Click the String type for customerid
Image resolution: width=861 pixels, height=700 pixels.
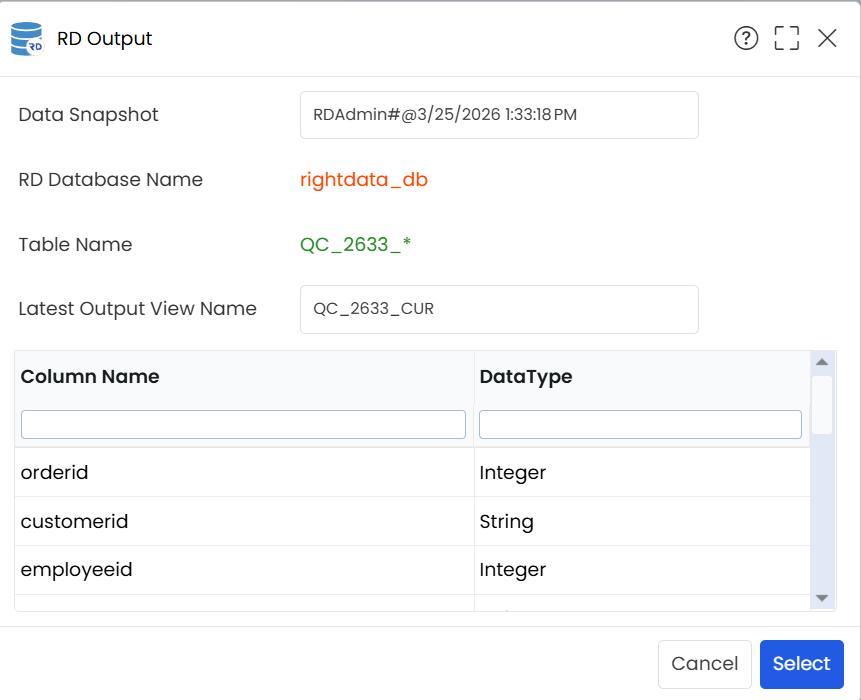(x=506, y=522)
